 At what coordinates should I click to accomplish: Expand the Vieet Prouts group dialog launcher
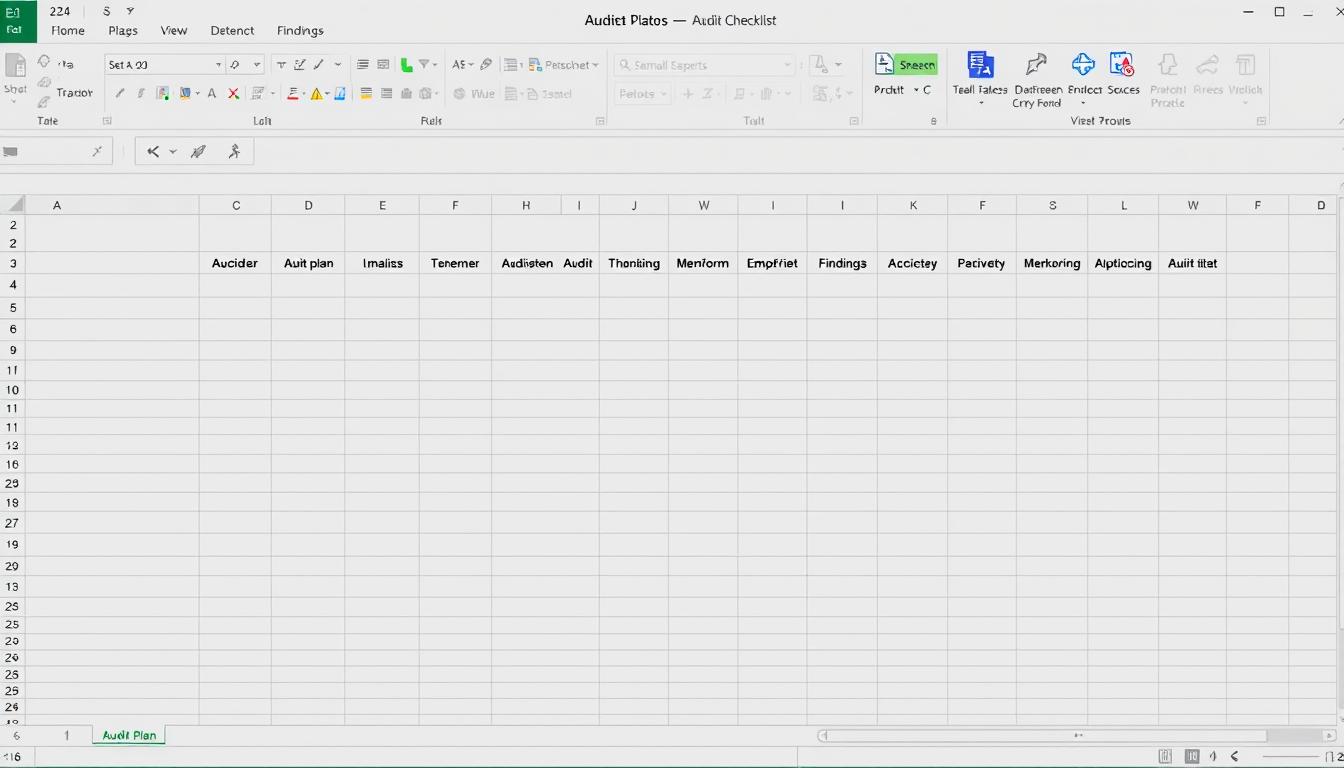(1261, 121)
